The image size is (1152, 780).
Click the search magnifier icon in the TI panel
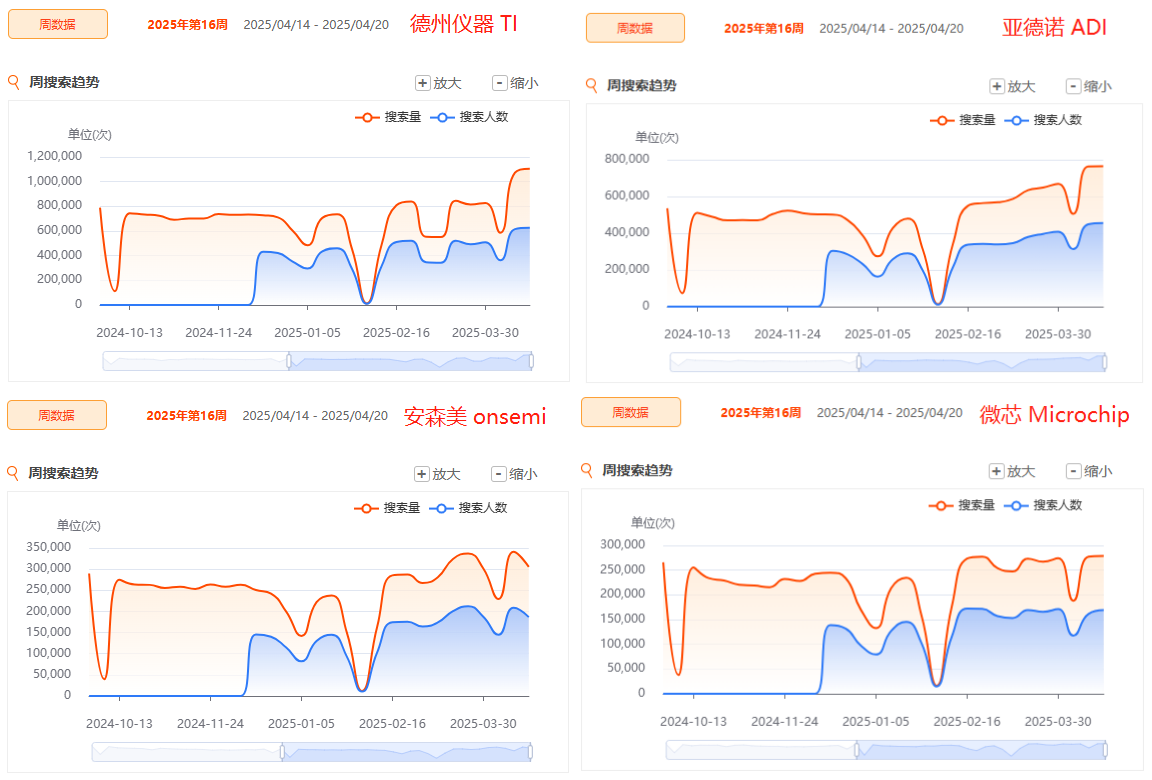coord(13,82)
